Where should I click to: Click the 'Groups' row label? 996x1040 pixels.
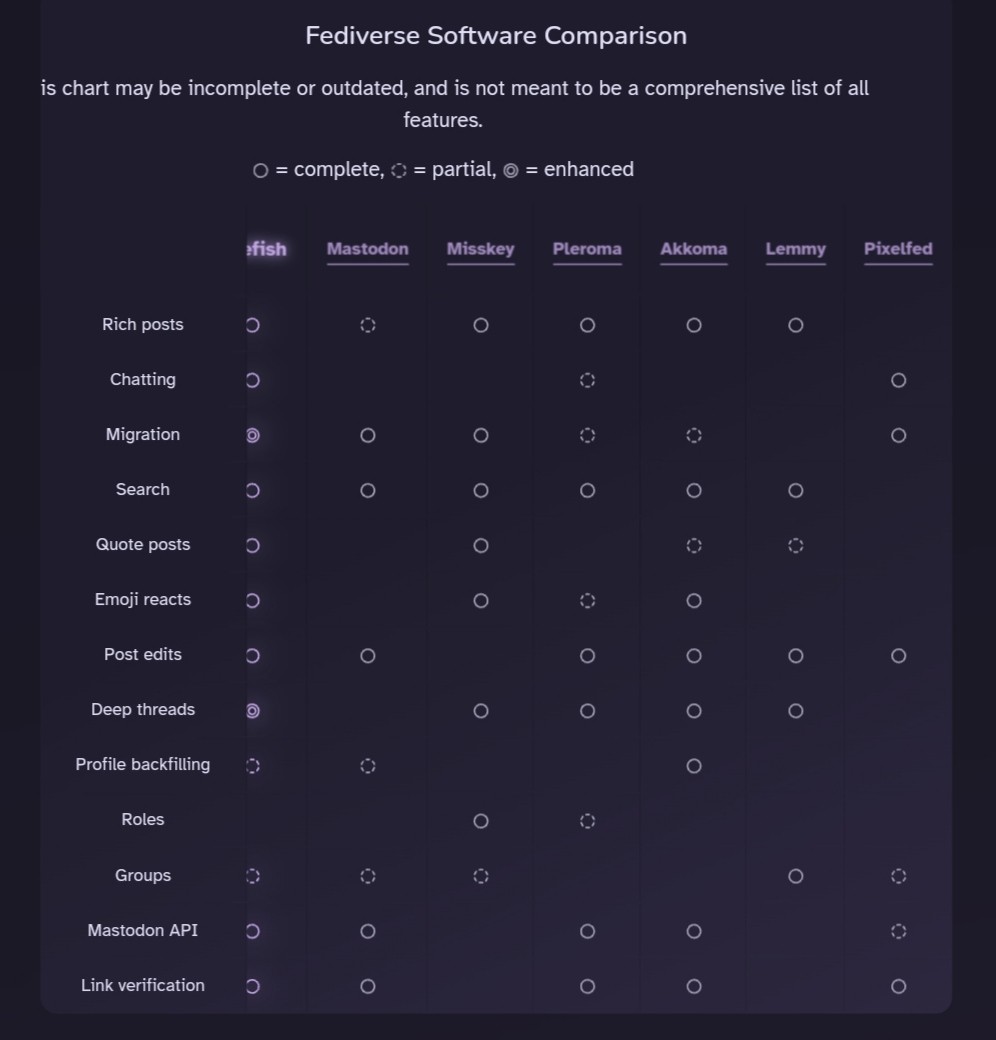tap(143, 876)
